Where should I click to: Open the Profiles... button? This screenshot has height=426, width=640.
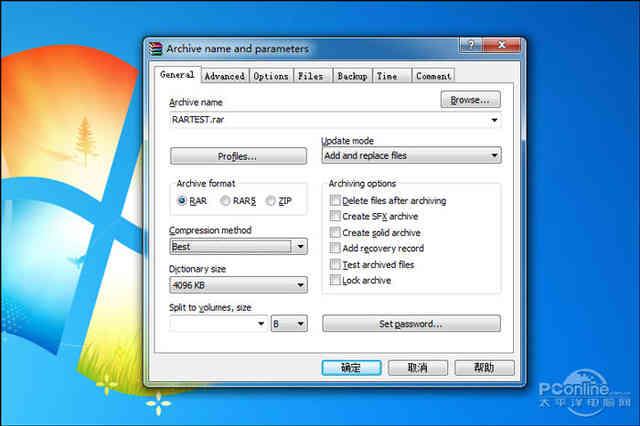[238, 156]
